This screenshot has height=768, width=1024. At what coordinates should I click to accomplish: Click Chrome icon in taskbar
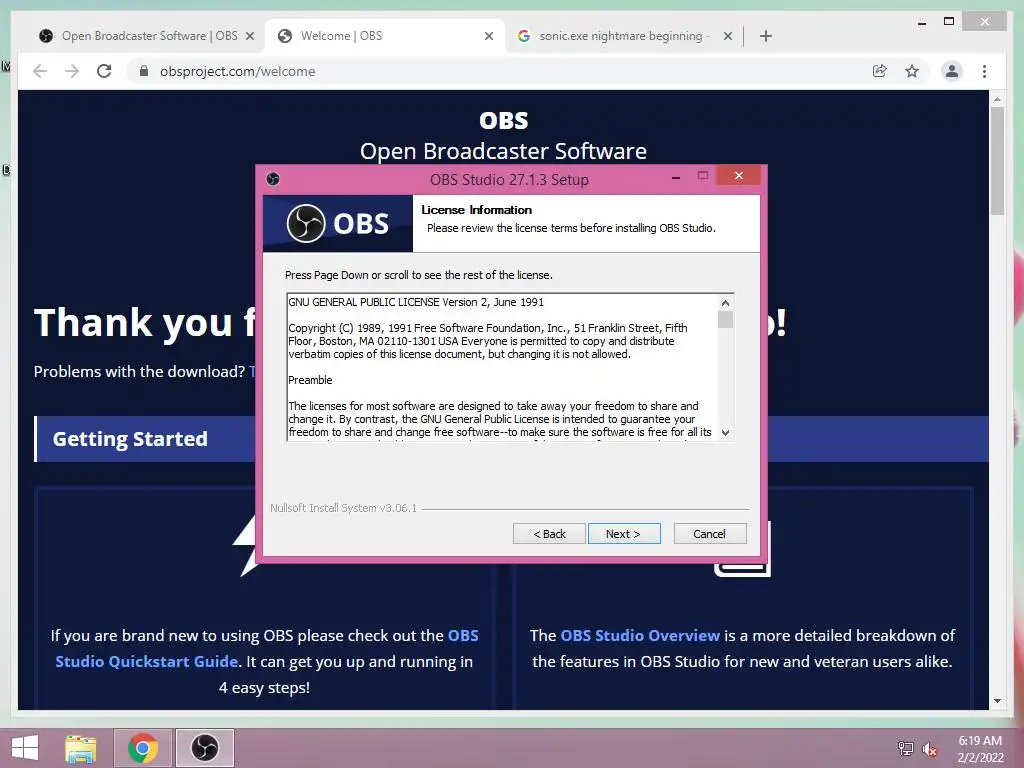[x=143, y=748]
